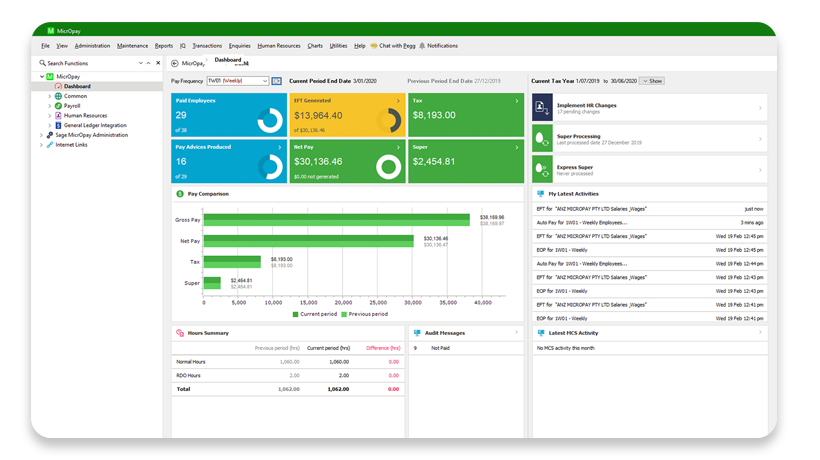
Task: Click the Paid Employees donut chart
Action: (x=270, y=120)
